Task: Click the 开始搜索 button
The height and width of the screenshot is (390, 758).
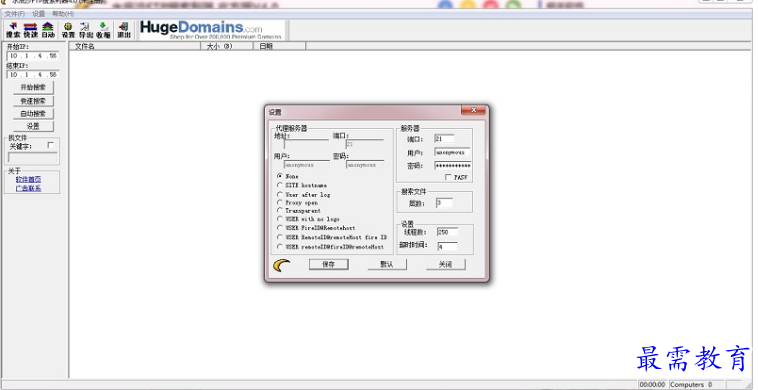Action: [33, 87]
